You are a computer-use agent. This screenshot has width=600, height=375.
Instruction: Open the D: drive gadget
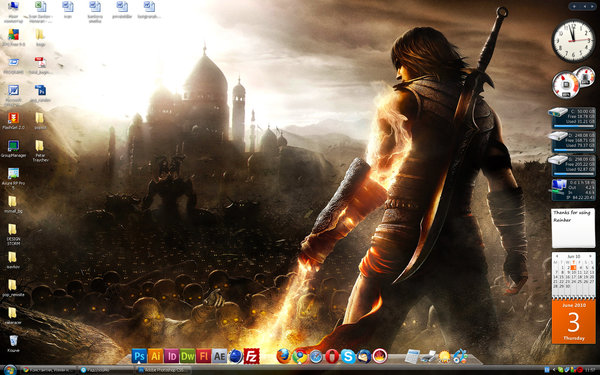(573, 141)
